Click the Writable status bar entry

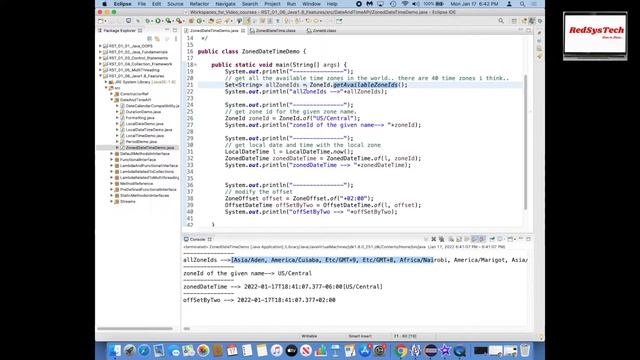309,336
